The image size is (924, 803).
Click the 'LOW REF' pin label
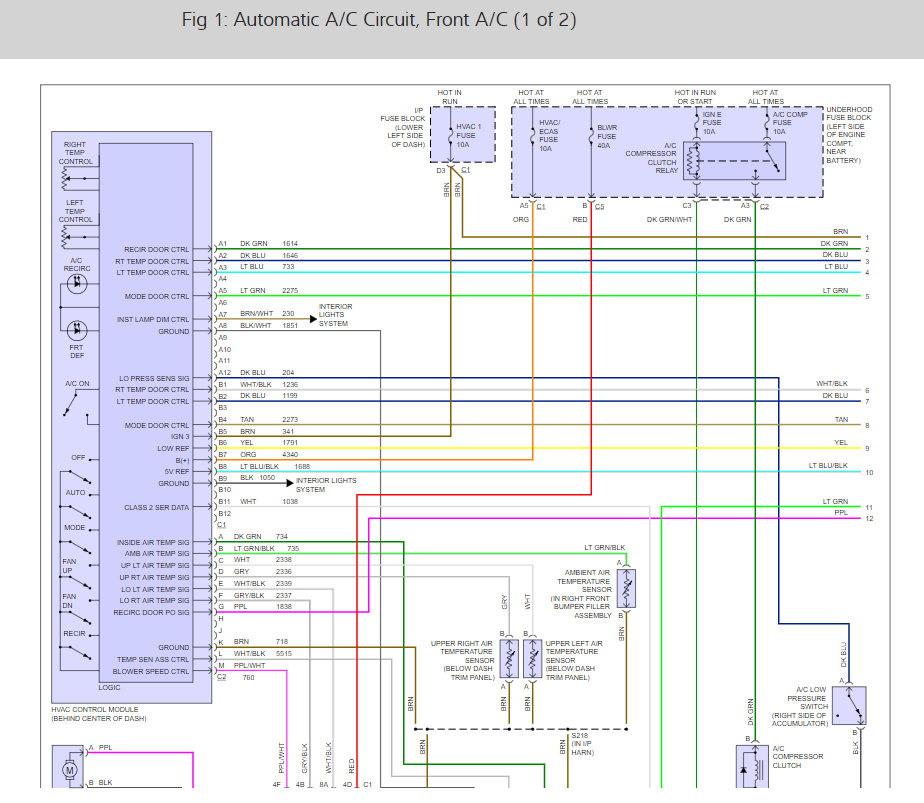(173, 448)
